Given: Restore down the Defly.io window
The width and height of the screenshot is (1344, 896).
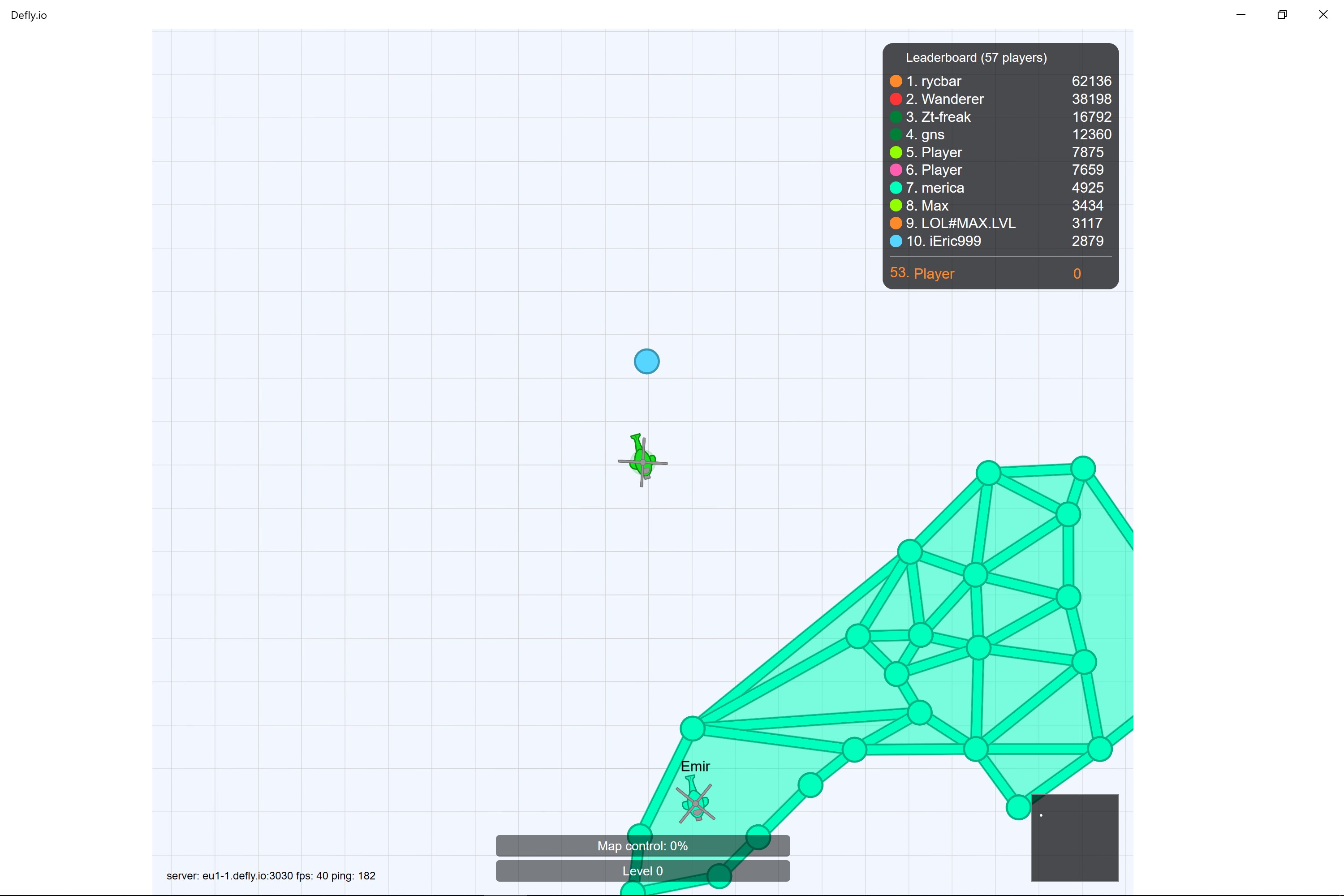Looking at the screenshot, I should point(1282,15).
